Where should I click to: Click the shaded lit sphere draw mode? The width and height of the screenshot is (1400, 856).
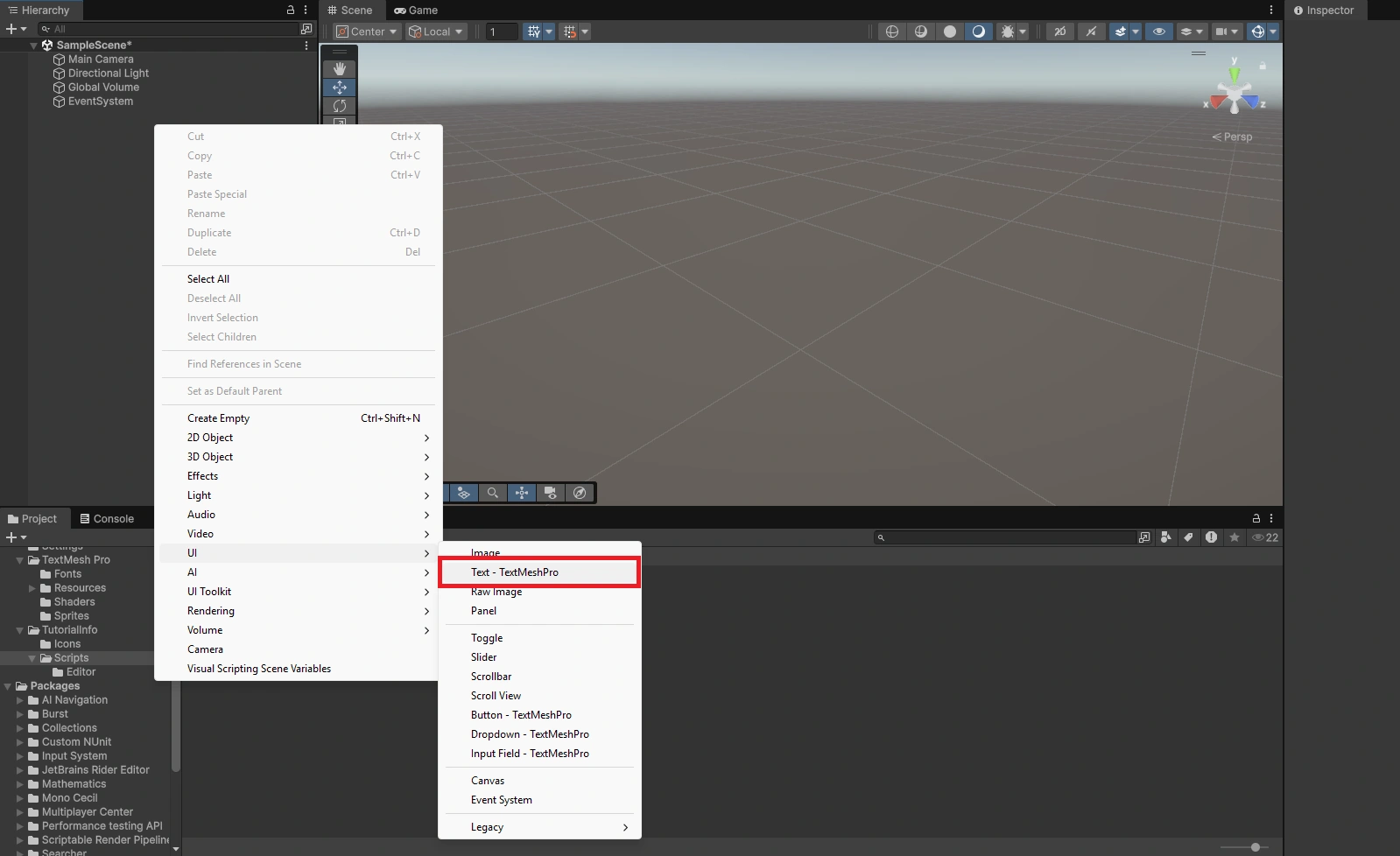[979, 32]
